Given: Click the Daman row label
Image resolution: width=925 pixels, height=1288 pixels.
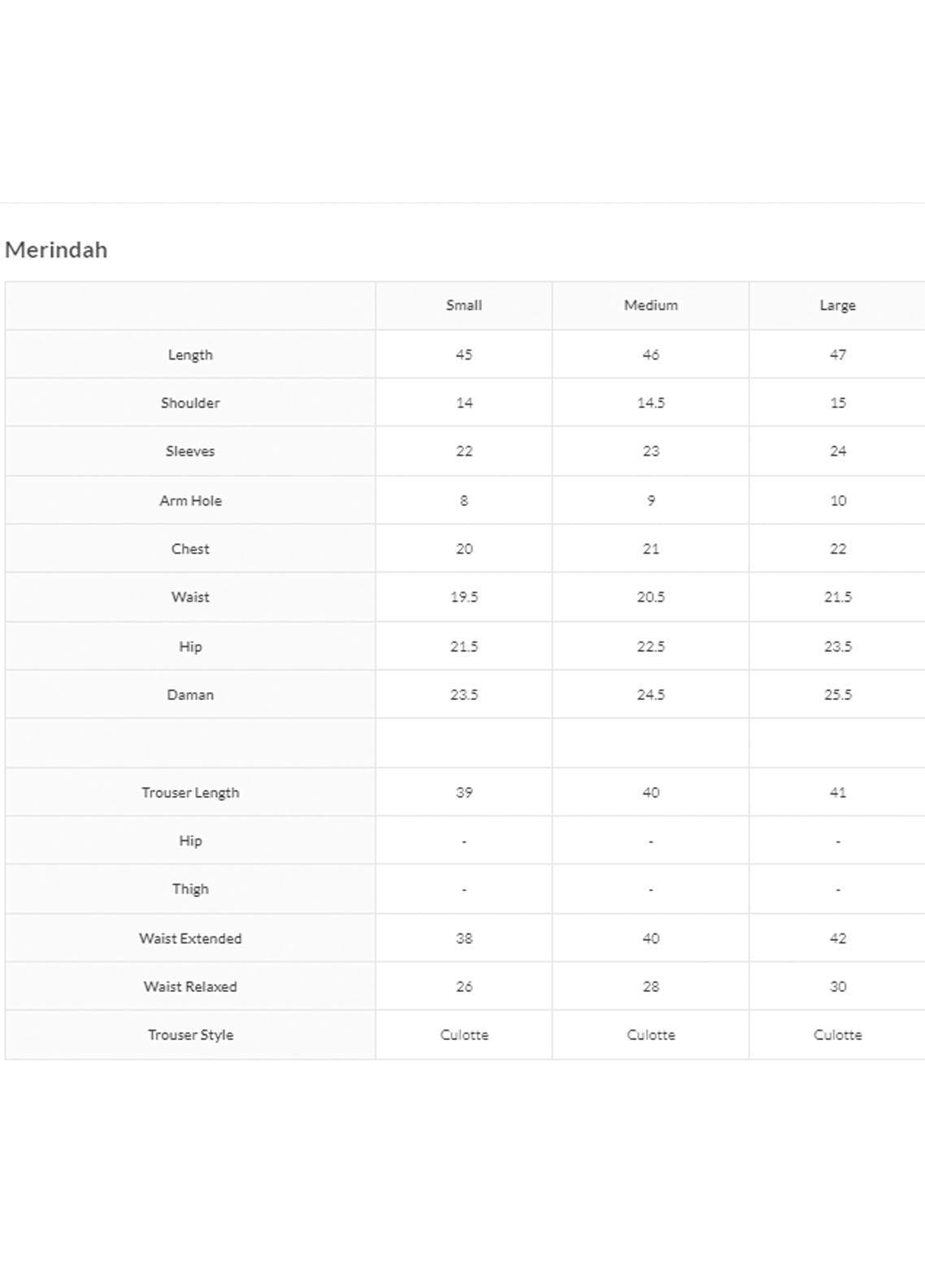Looking at the screenshot, I should point(190,694).
